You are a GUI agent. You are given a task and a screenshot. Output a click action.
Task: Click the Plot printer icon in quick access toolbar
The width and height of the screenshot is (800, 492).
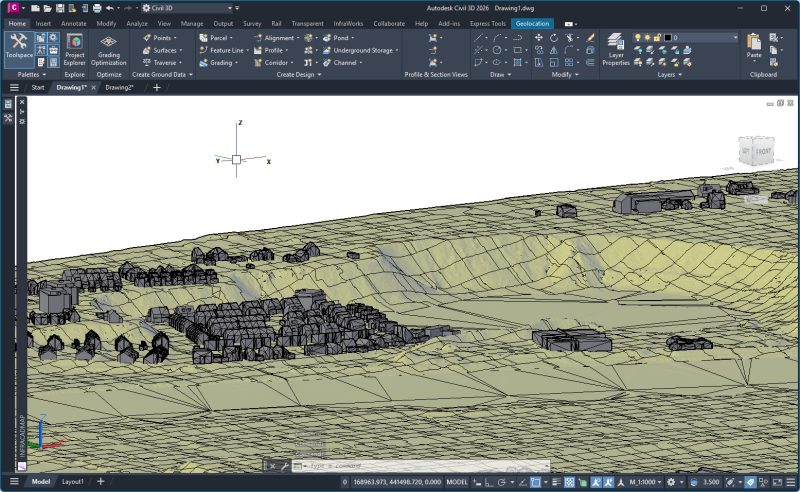coord(97,8)
